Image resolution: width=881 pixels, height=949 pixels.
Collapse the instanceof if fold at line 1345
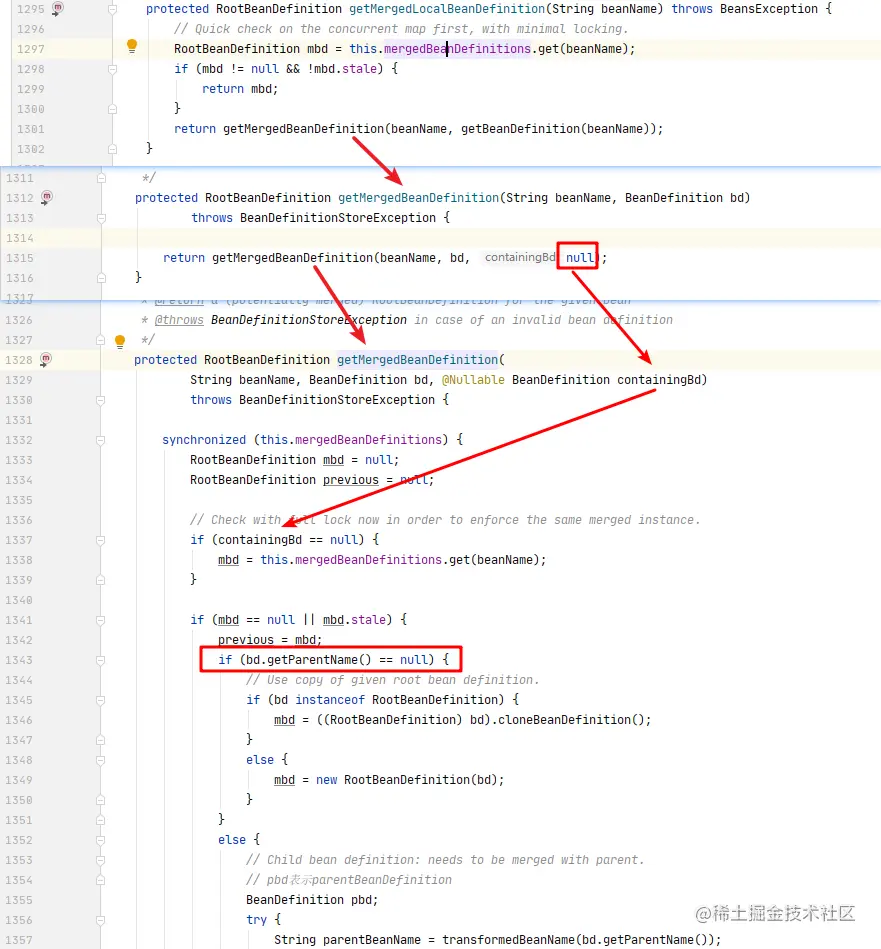[x=100, y=700]
